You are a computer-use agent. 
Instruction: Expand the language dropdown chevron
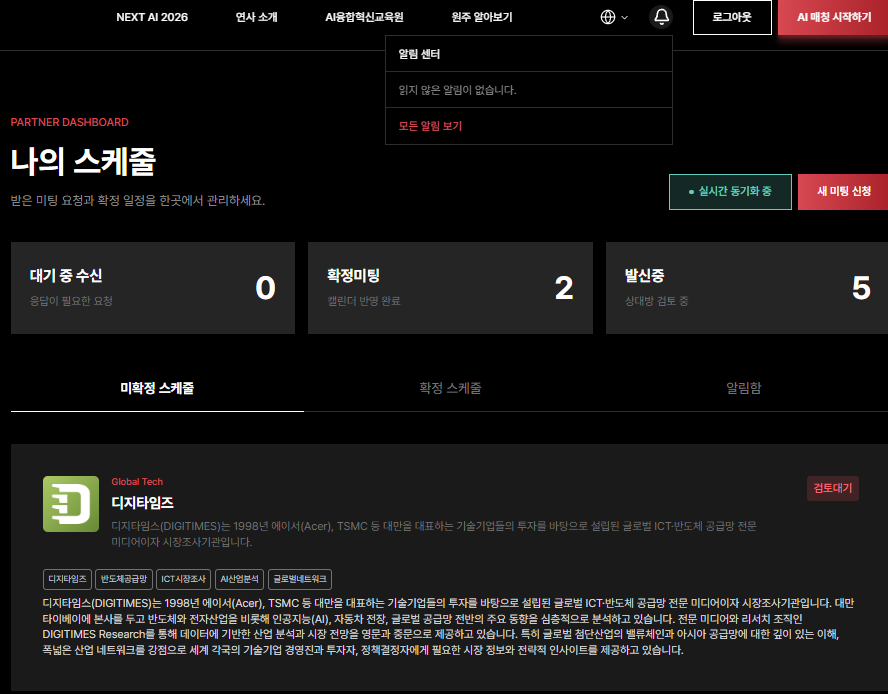(x=625, y=18)
